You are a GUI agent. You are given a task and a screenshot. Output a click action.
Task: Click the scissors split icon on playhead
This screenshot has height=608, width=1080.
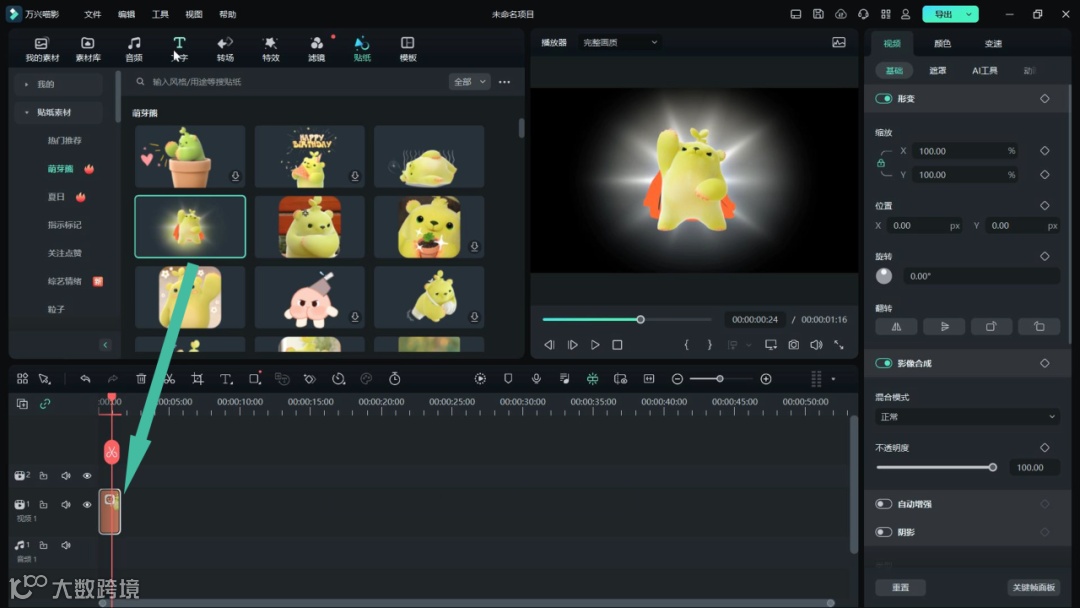coord(112,452)
